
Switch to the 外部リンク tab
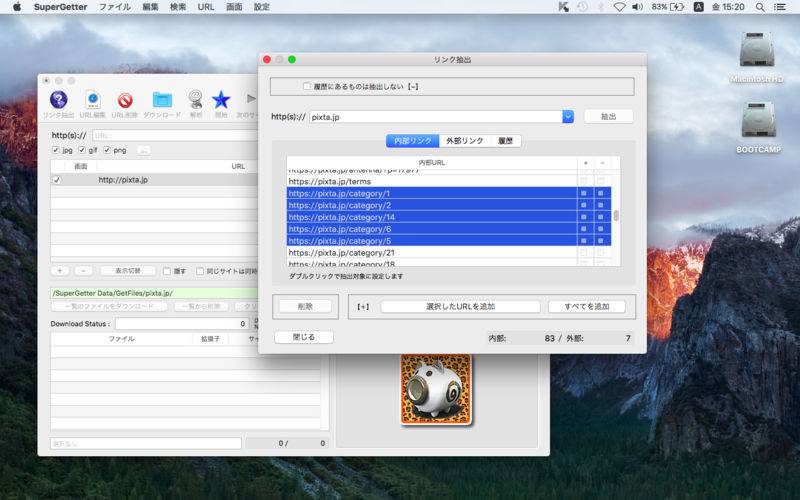click(x=465, y=141)
